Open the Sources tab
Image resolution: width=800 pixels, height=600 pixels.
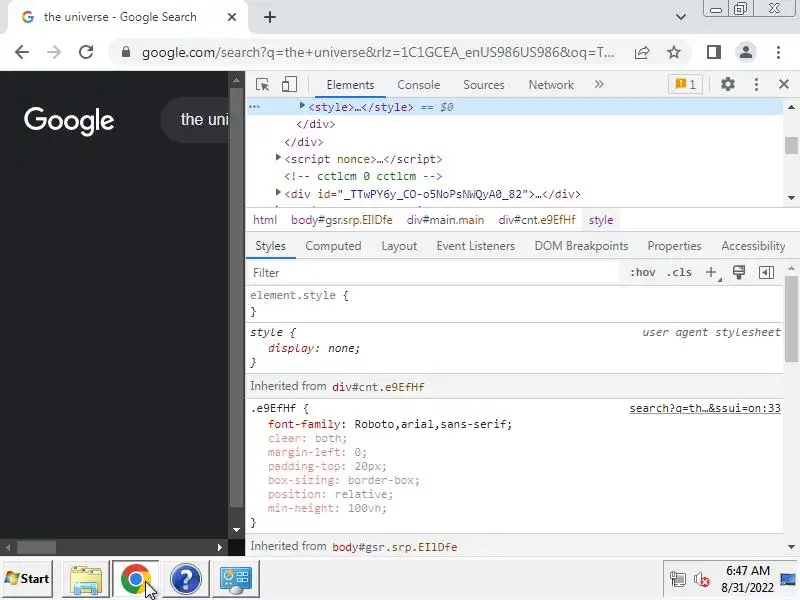pos(484,85)
